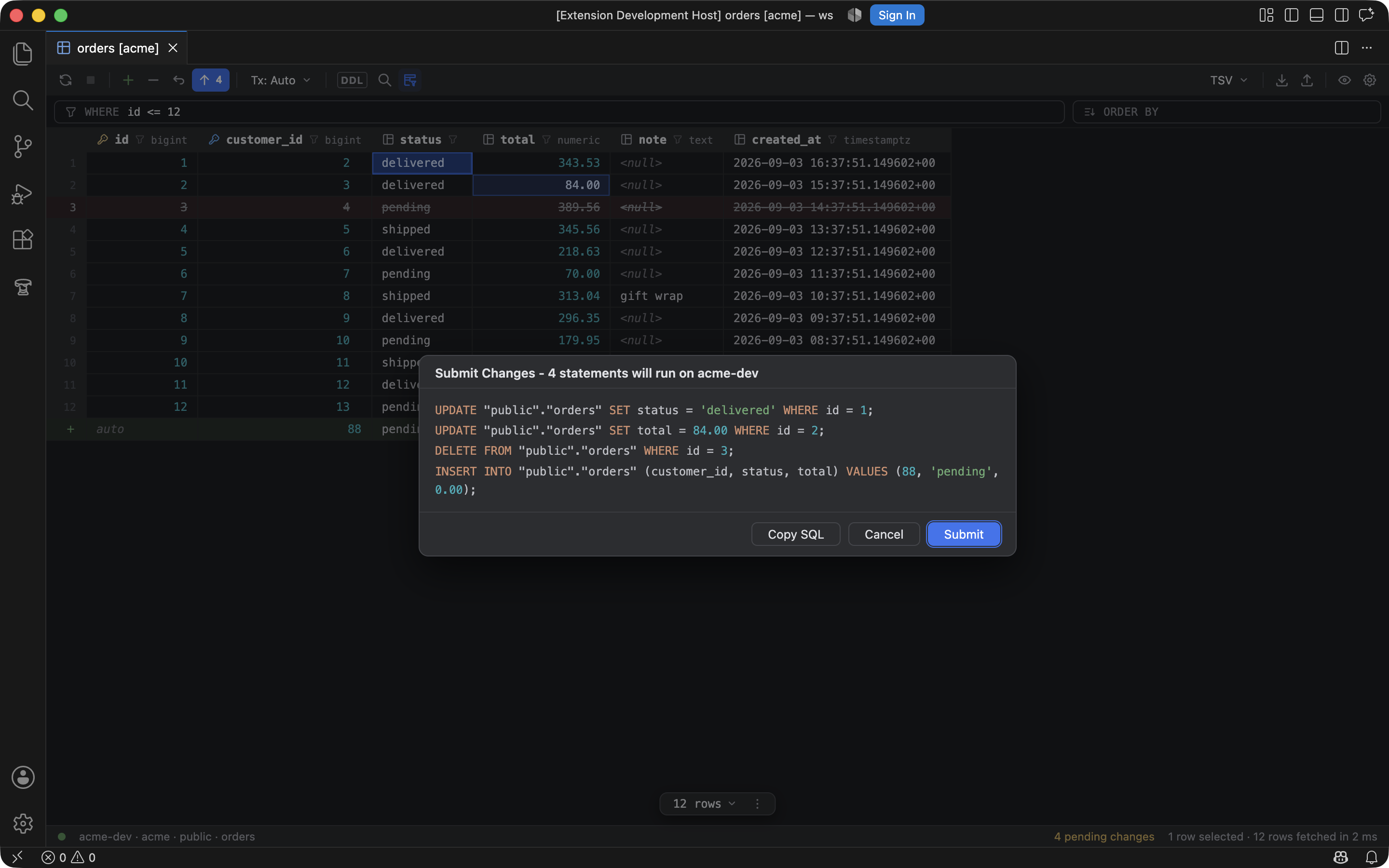Click Copy SQL in the dialog
The image size is (1389, 868).
click(x=795, y=534)
